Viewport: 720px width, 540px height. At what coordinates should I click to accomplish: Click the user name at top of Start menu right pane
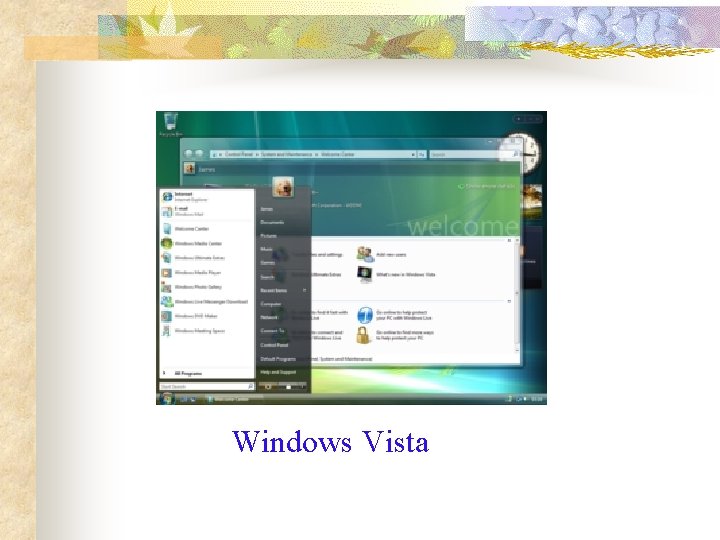(x=267, y=209)
